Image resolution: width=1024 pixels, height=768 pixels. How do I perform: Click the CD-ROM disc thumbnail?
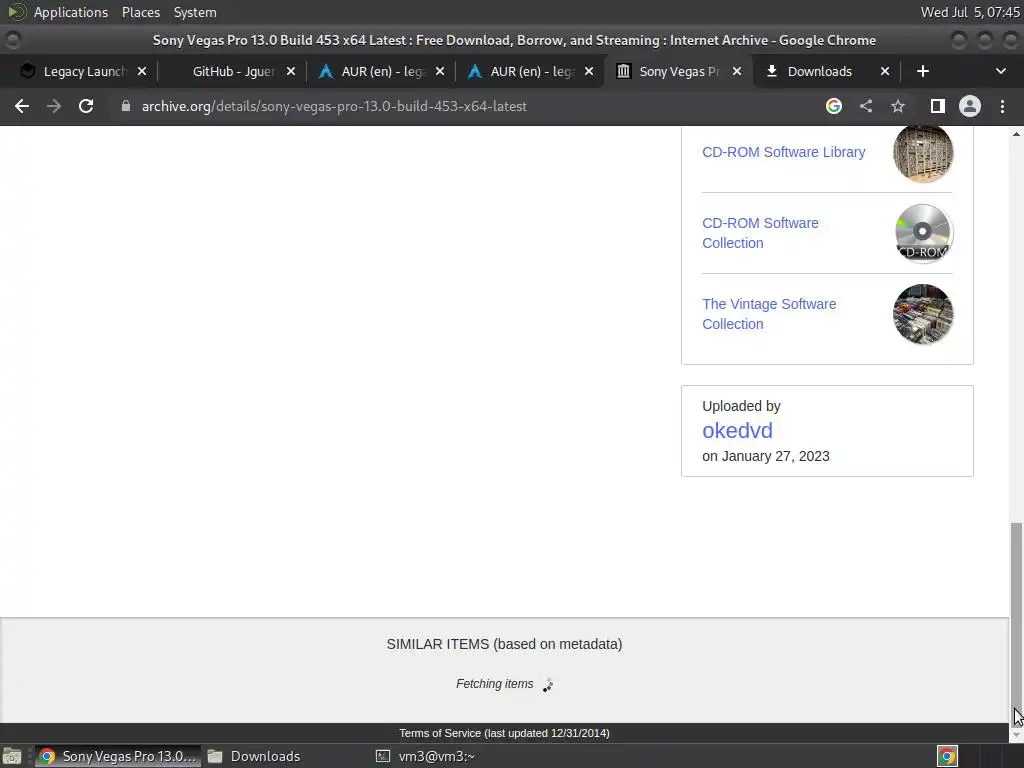pyautogui.click(x=923, y=233)
